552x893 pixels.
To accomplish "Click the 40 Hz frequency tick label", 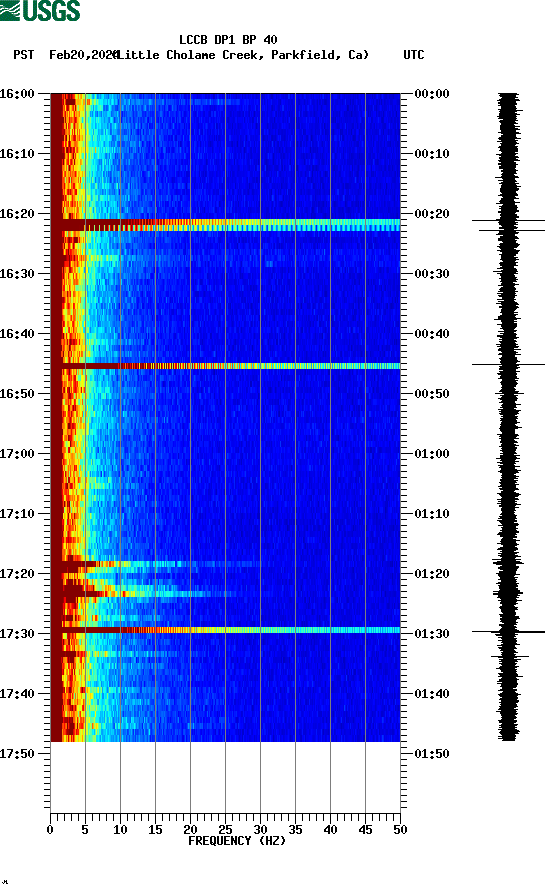I will [x=330, y=830].
